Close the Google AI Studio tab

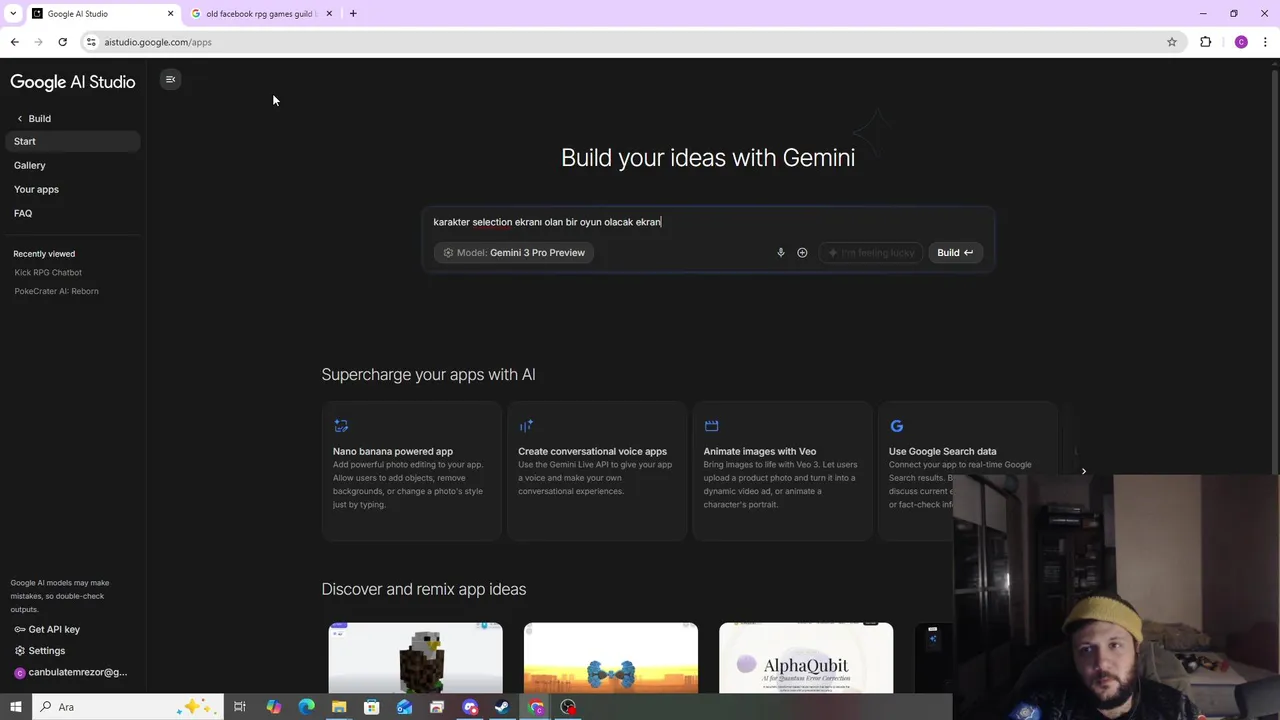point(170,14)
